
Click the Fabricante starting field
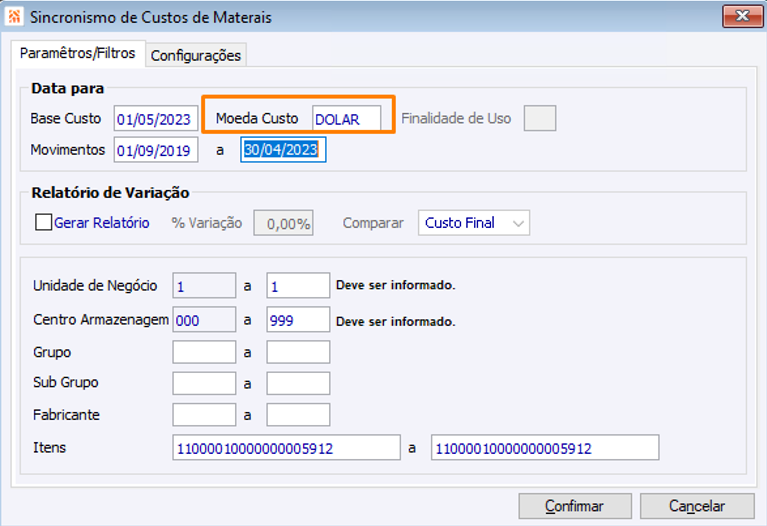pyautogui.click(x=204, y=414)
